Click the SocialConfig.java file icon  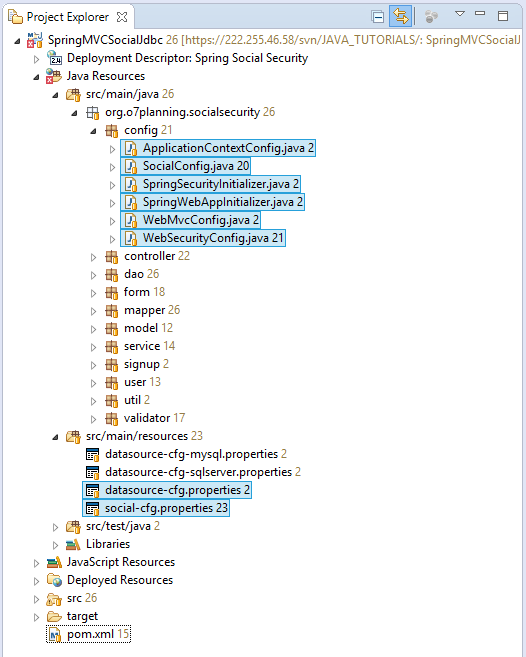[x=132, y=166]
